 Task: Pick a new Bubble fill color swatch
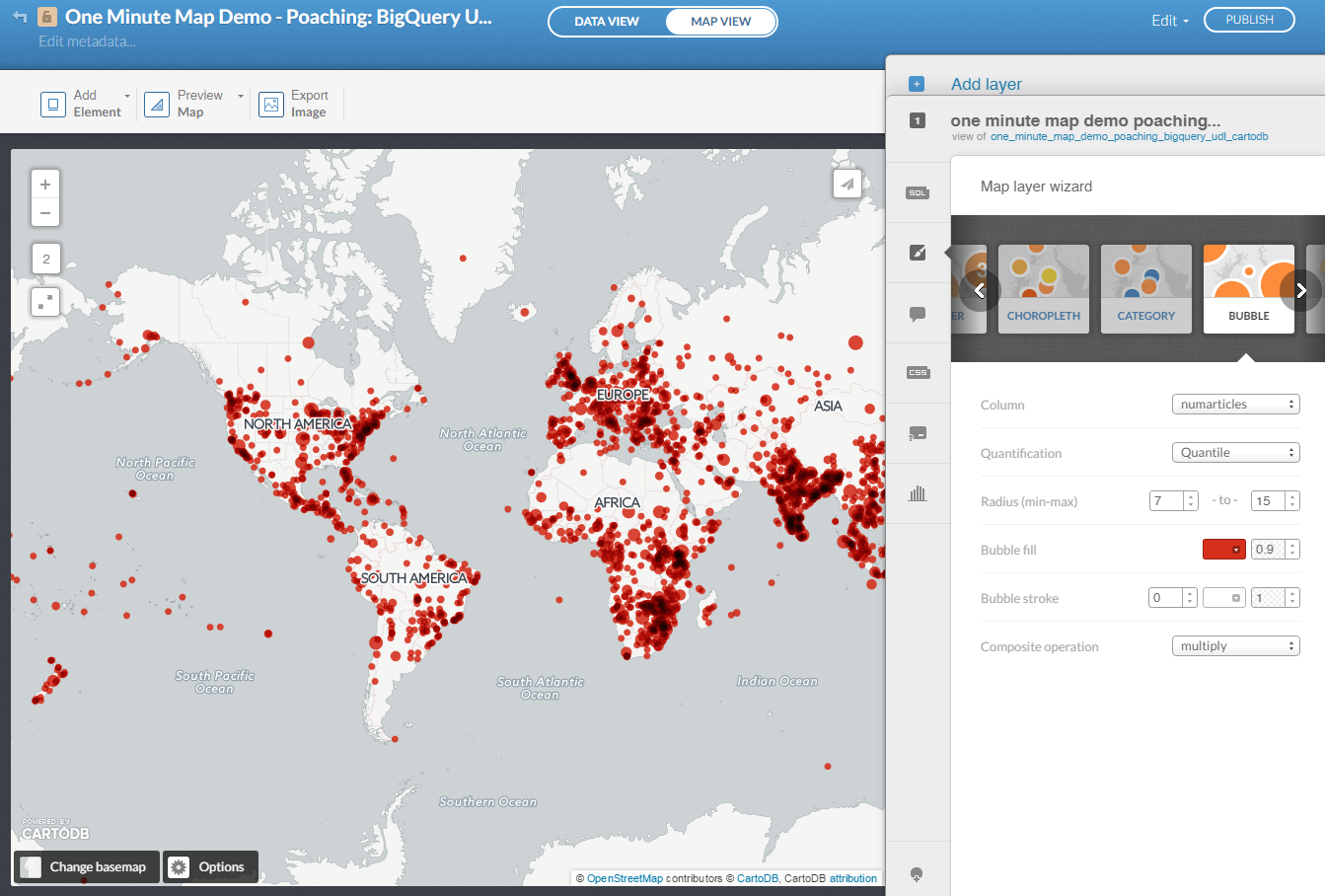click(1223, 549)
